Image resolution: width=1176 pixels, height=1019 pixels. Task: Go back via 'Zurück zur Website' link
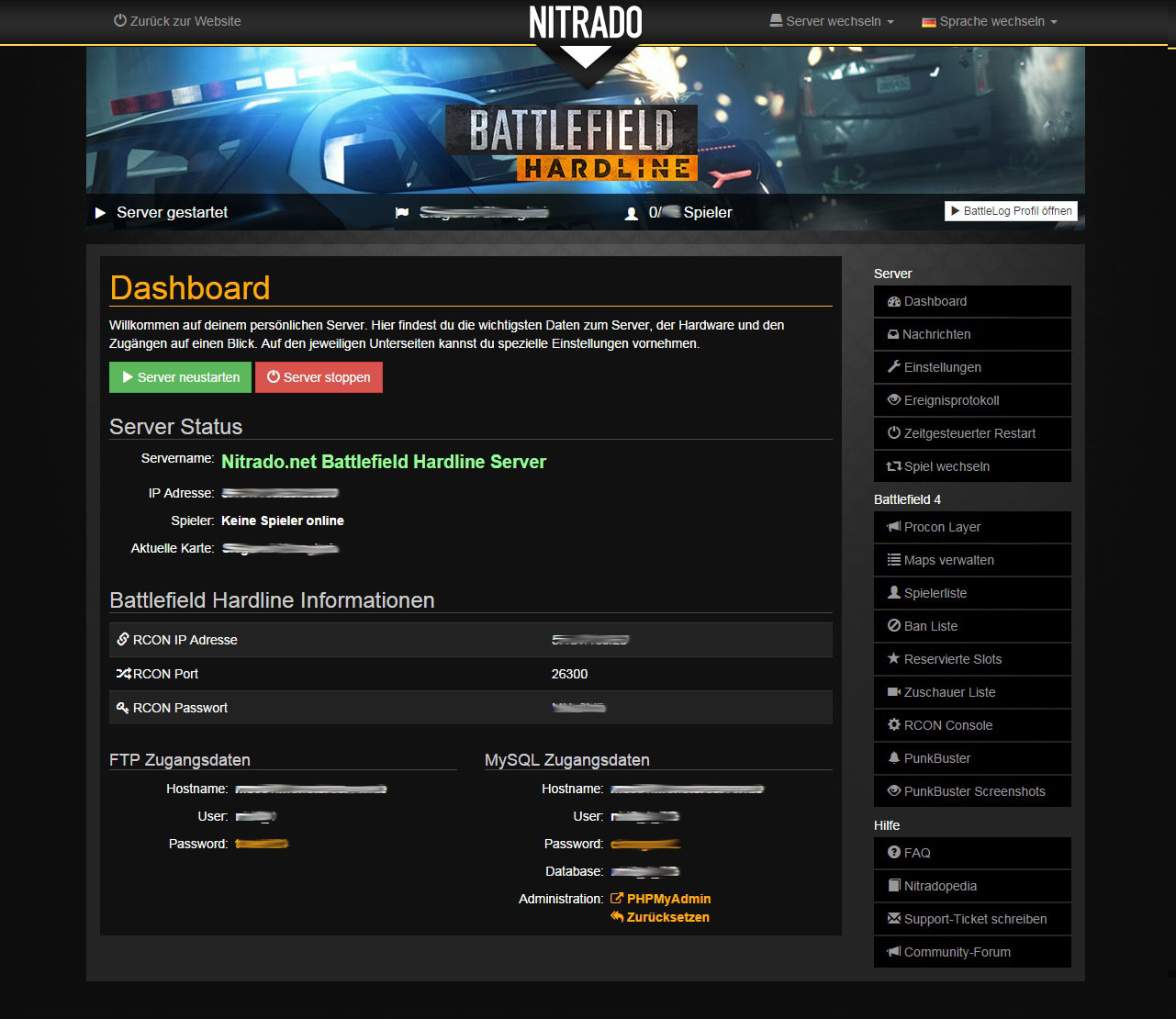point(177,21)
